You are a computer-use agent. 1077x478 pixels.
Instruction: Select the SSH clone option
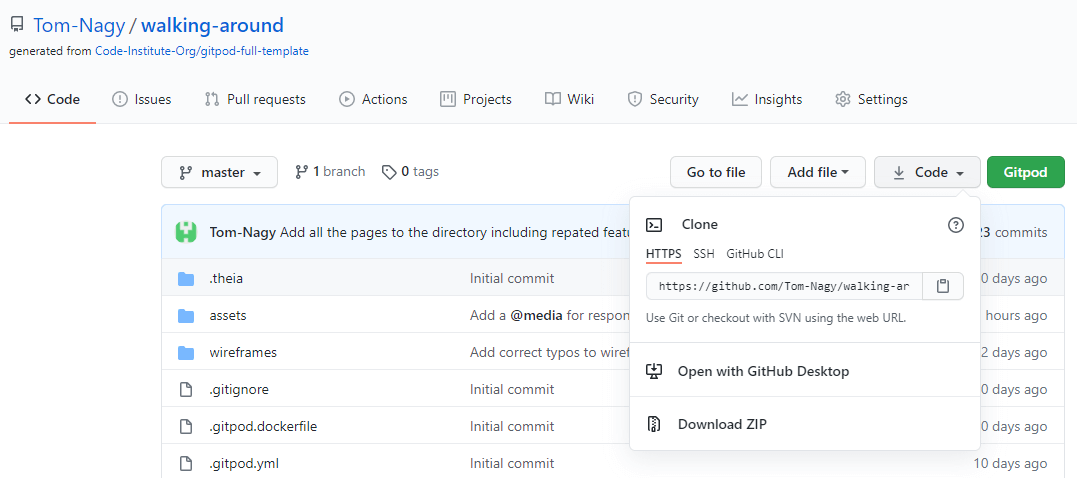[x=704, y=254]
